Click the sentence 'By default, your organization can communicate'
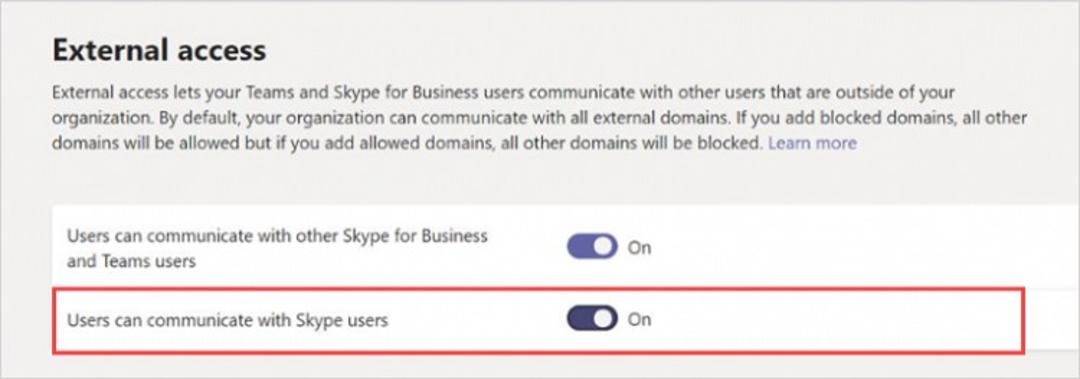 coord(444,118)
